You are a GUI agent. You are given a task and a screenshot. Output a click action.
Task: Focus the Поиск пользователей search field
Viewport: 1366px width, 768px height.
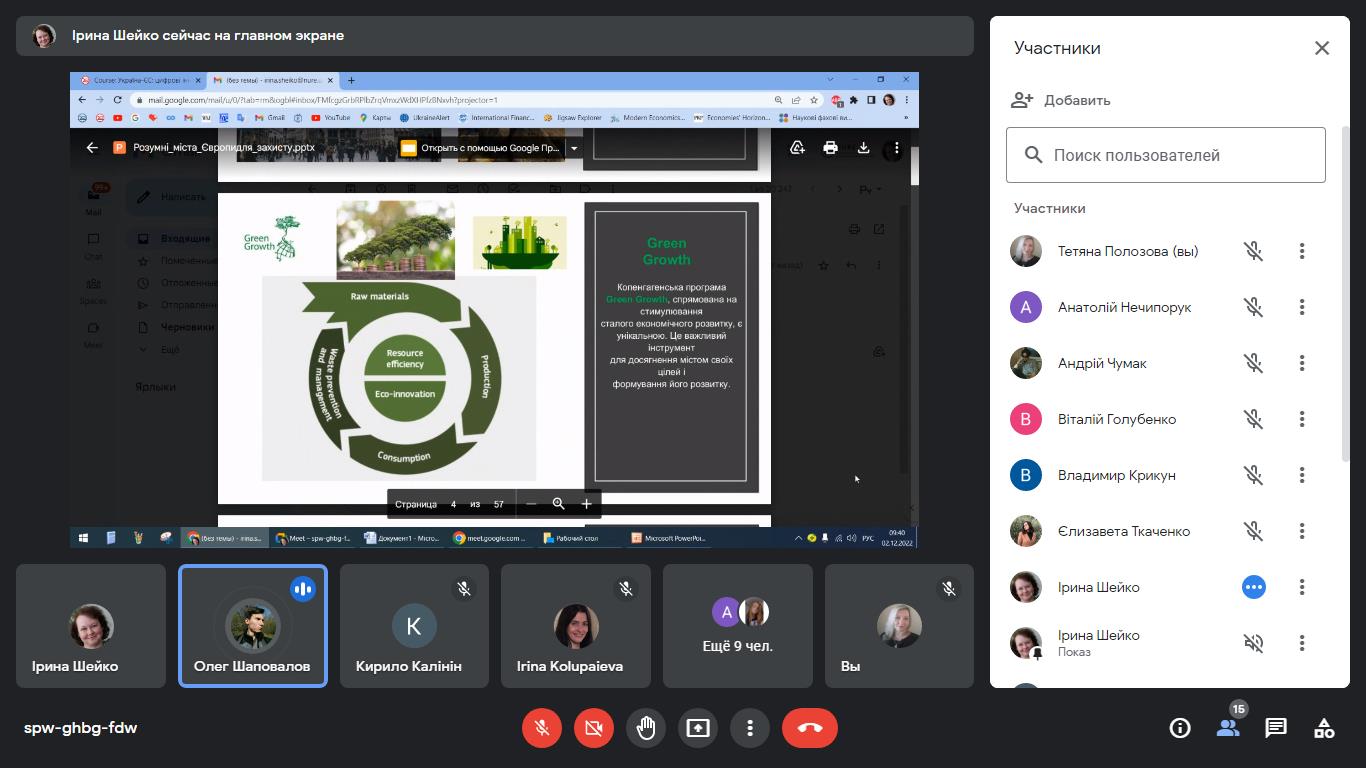click(1166, 155)
